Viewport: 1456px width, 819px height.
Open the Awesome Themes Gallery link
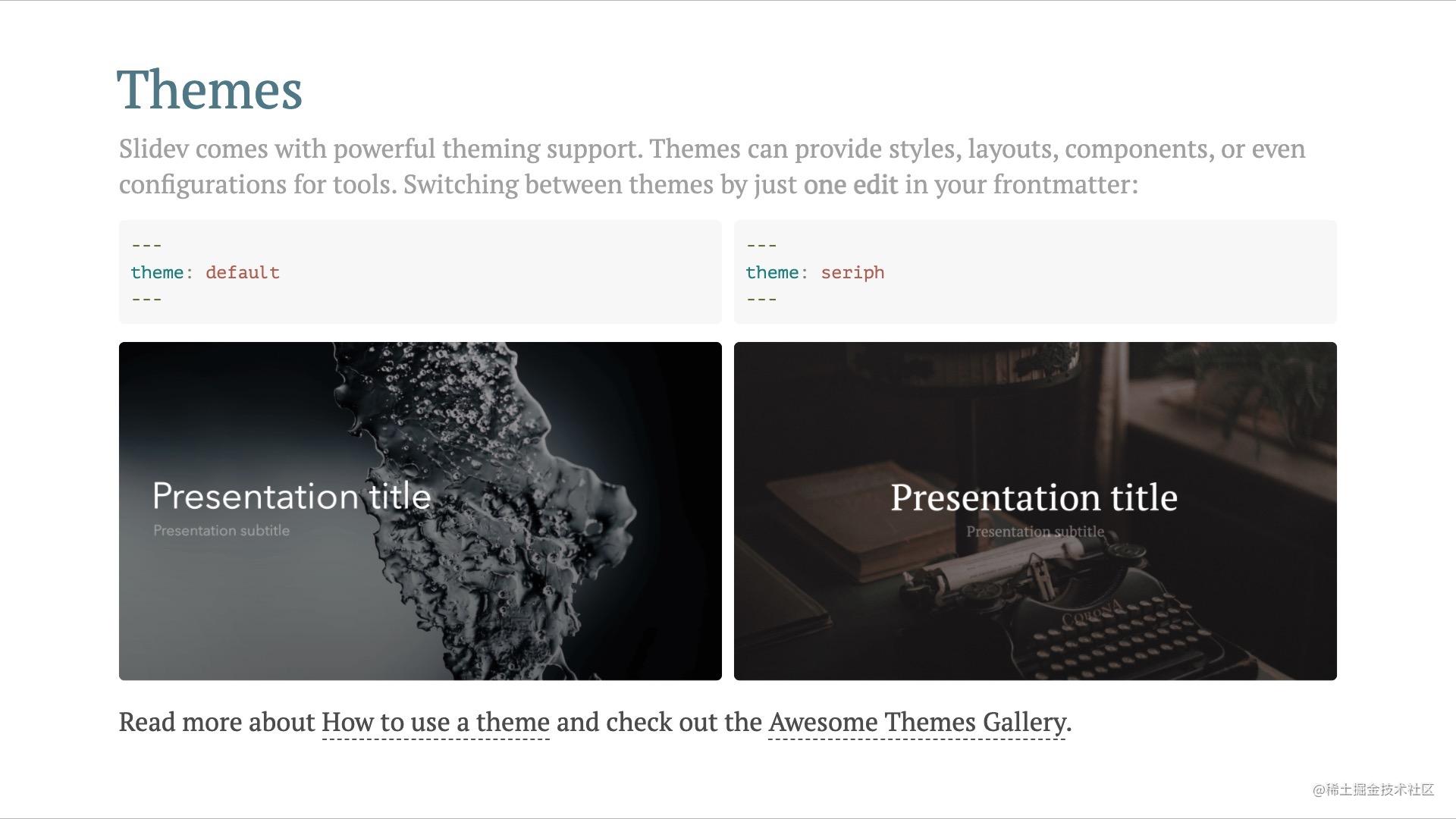917,722
